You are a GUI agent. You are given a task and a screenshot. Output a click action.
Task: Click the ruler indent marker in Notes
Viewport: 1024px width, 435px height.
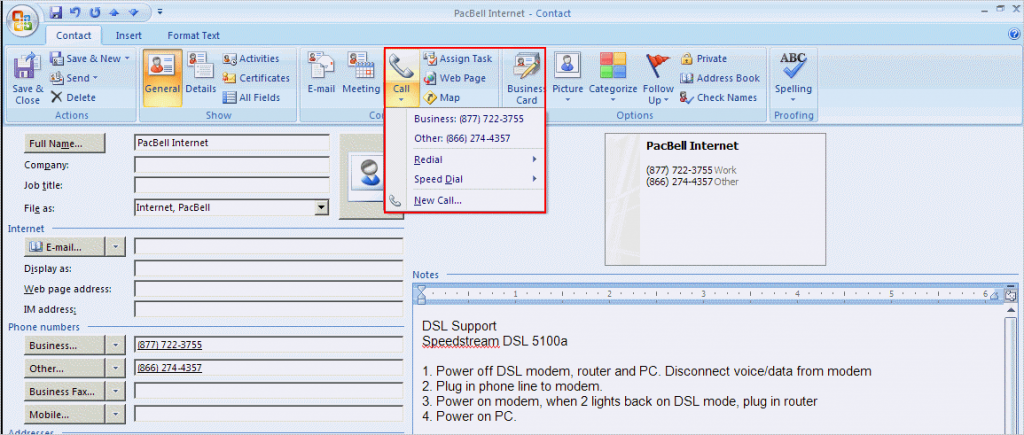421,293
